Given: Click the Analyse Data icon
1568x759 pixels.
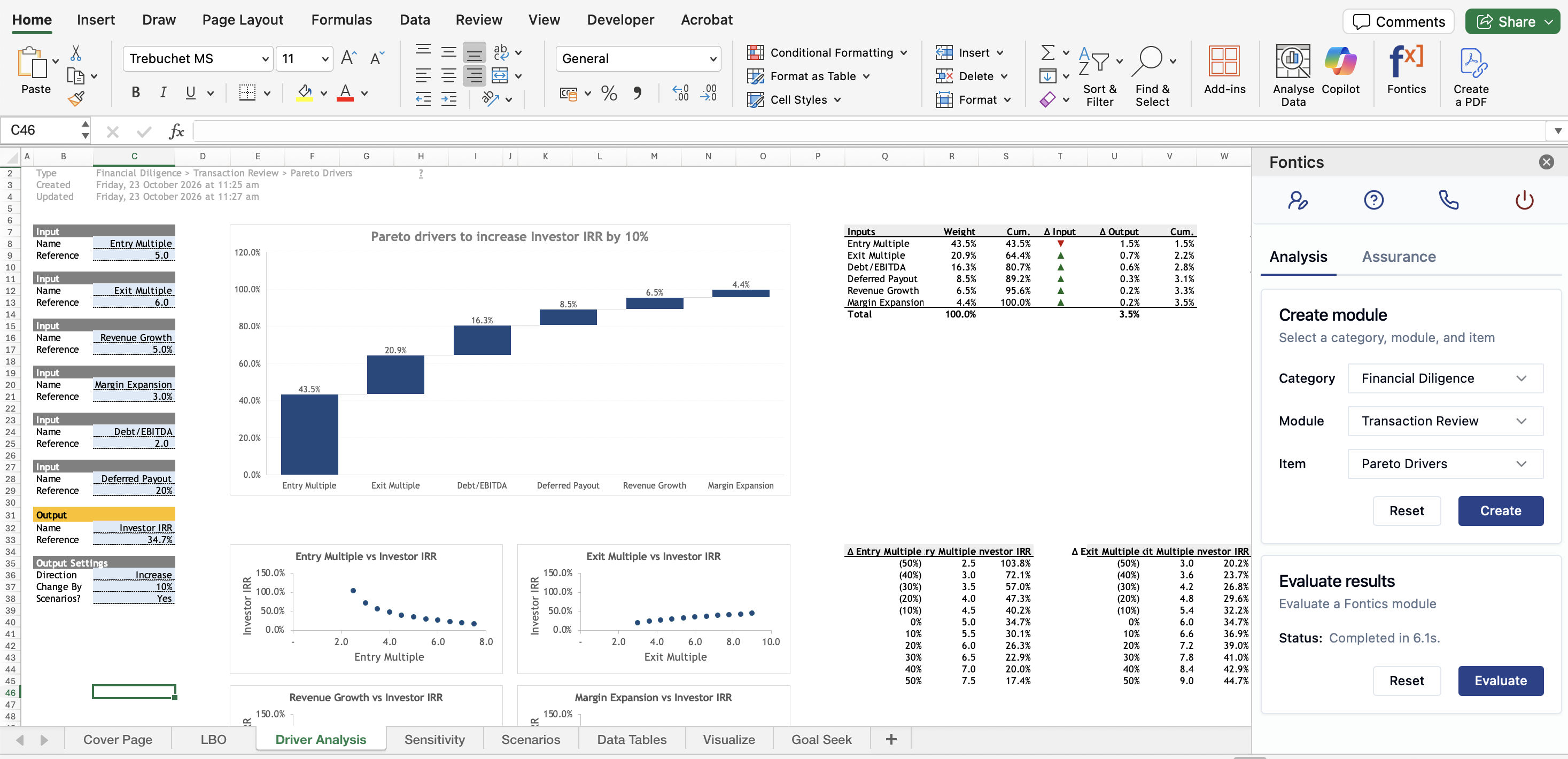Looking at the screenshot, I should [1292, 62].
